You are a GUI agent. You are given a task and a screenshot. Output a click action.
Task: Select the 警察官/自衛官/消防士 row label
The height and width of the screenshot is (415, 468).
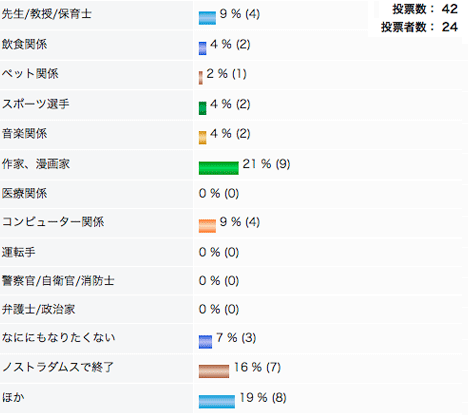(58, 281)
